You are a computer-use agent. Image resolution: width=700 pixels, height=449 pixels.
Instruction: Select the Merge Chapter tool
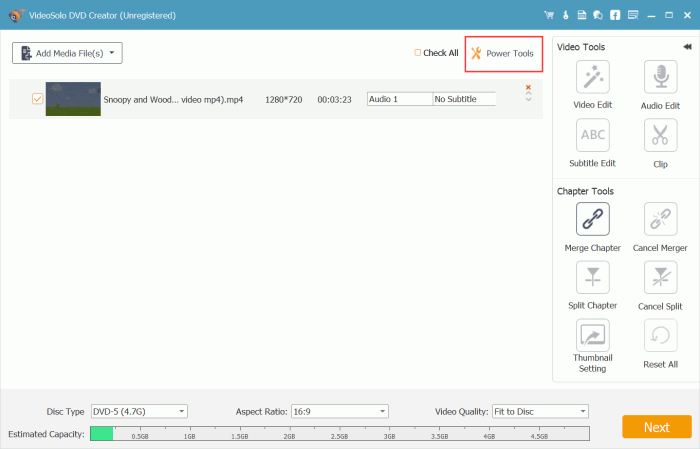(x=592, y=219)
